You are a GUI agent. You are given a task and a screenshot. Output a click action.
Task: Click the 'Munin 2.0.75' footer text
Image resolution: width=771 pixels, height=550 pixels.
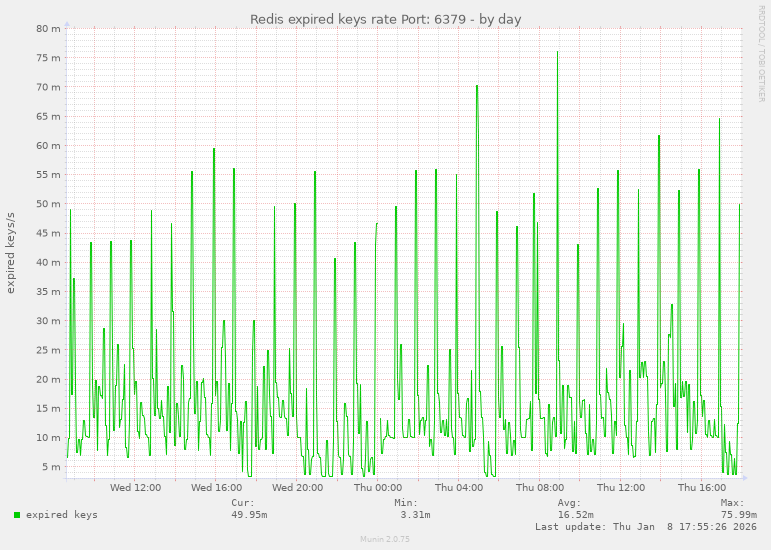[385, 539]
